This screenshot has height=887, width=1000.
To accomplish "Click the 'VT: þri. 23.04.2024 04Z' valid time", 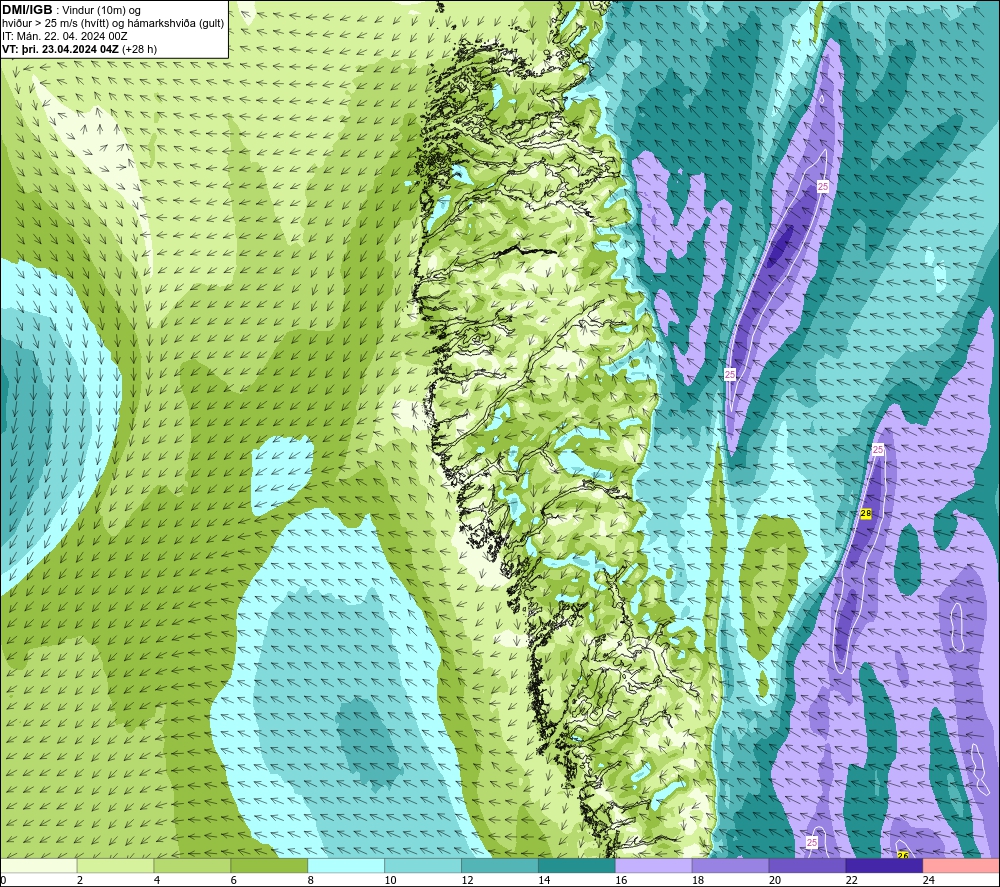I will (x=60, y=49).
